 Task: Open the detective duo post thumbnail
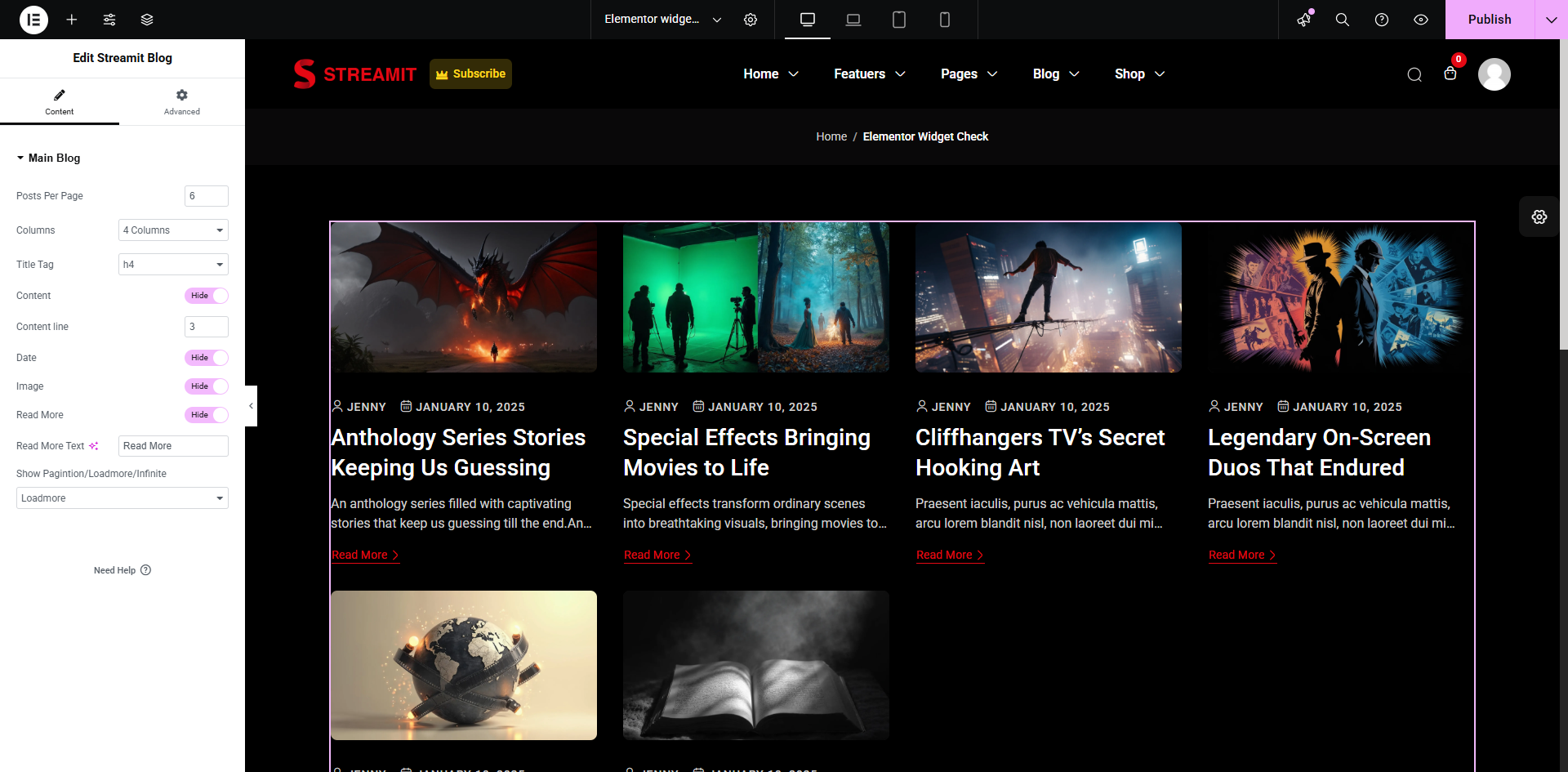pos(1341,297)
